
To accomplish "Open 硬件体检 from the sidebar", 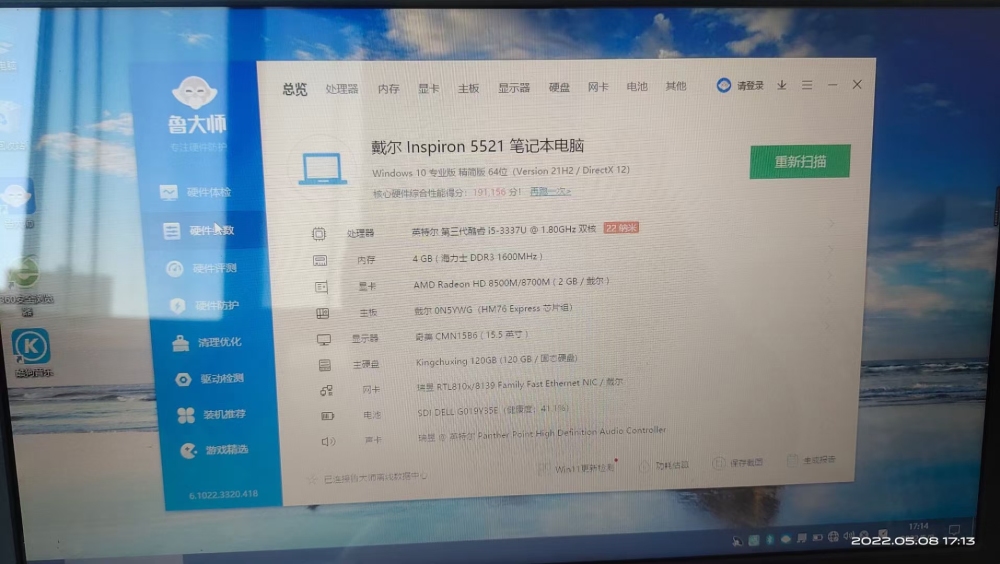I will 197,192.
